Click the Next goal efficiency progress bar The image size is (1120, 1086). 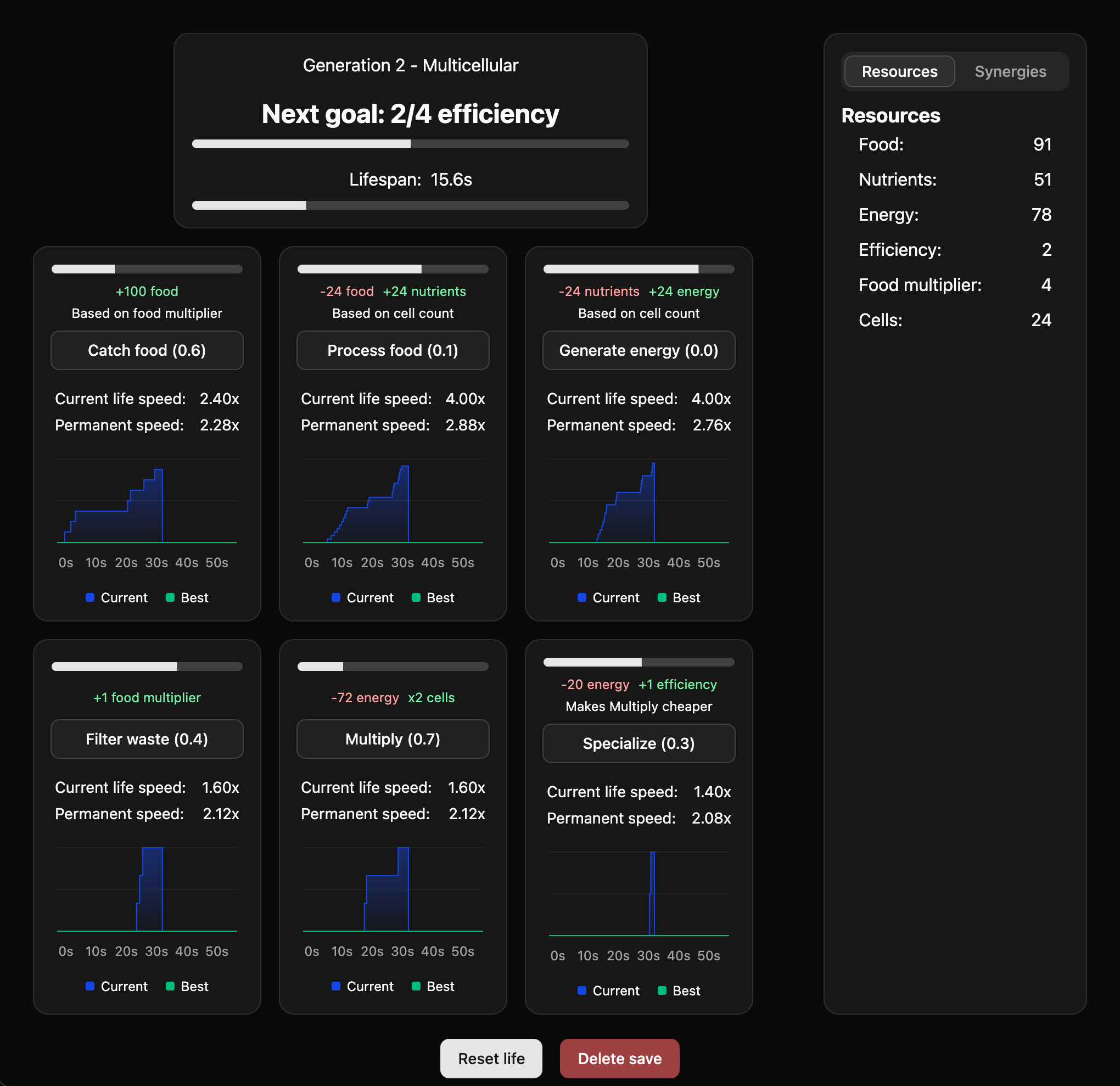[x=410, y=144]
